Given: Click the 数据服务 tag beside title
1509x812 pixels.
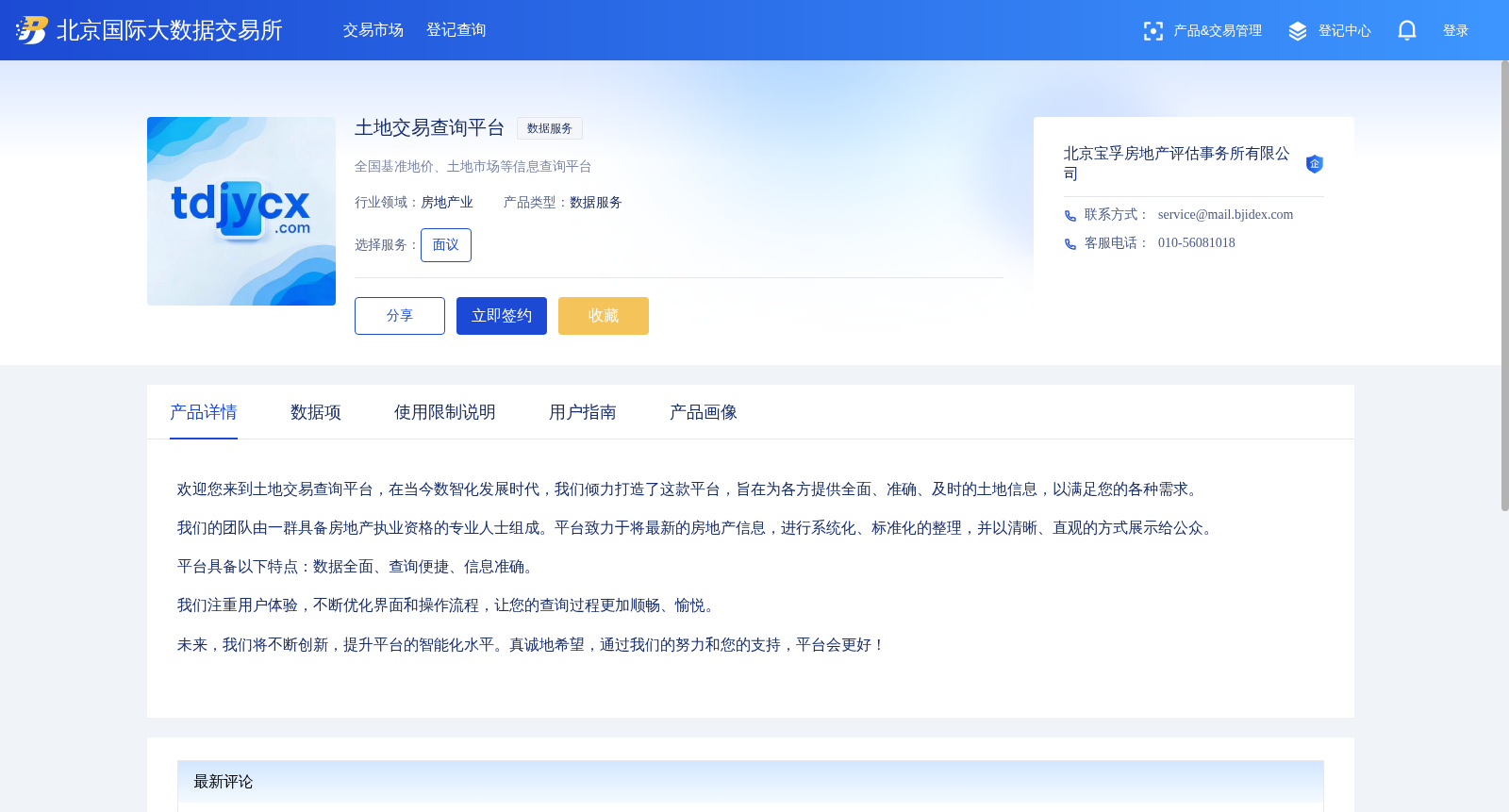Looking at the screenshot, I should pos(550,128).
